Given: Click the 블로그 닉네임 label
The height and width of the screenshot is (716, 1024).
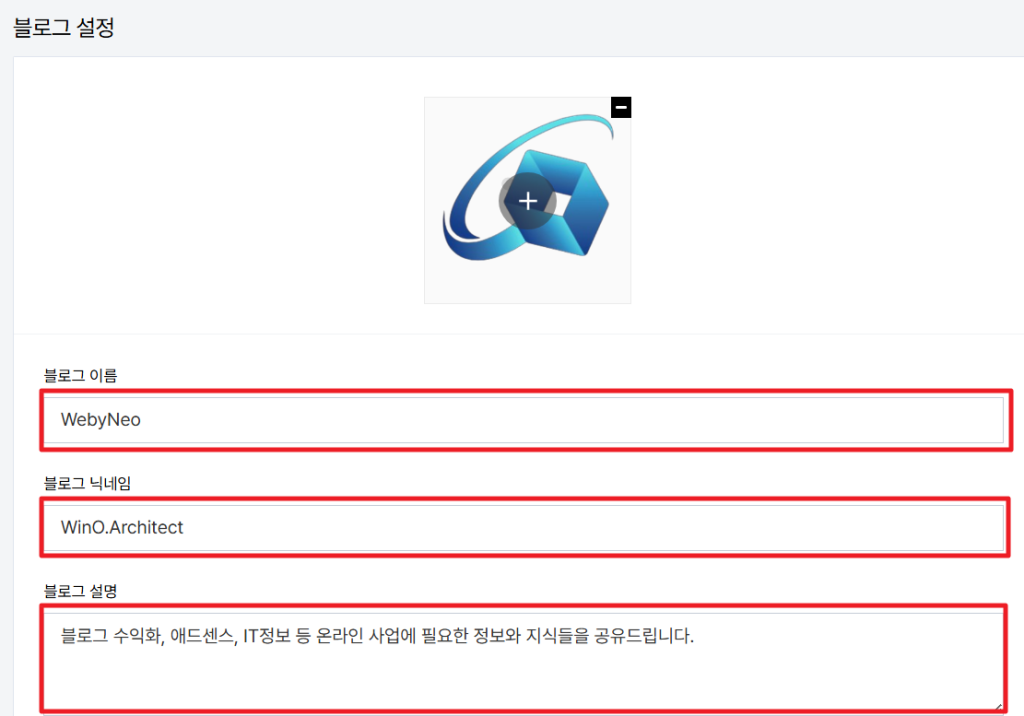Looking at the screenshot, I should (87, 483).
